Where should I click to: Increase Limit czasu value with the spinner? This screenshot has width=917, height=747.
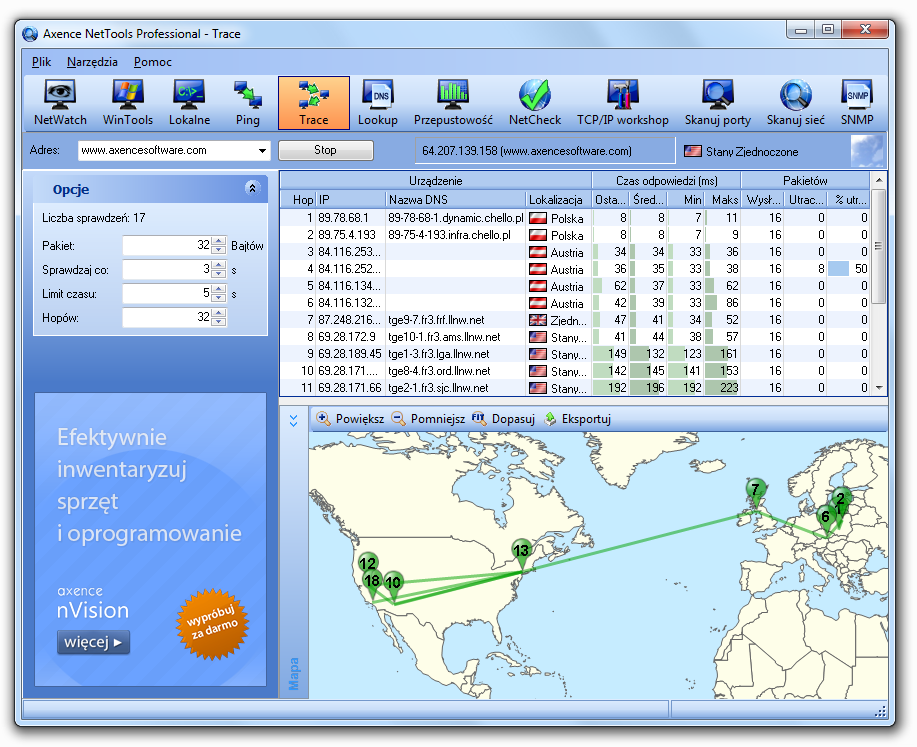(219, 289)
